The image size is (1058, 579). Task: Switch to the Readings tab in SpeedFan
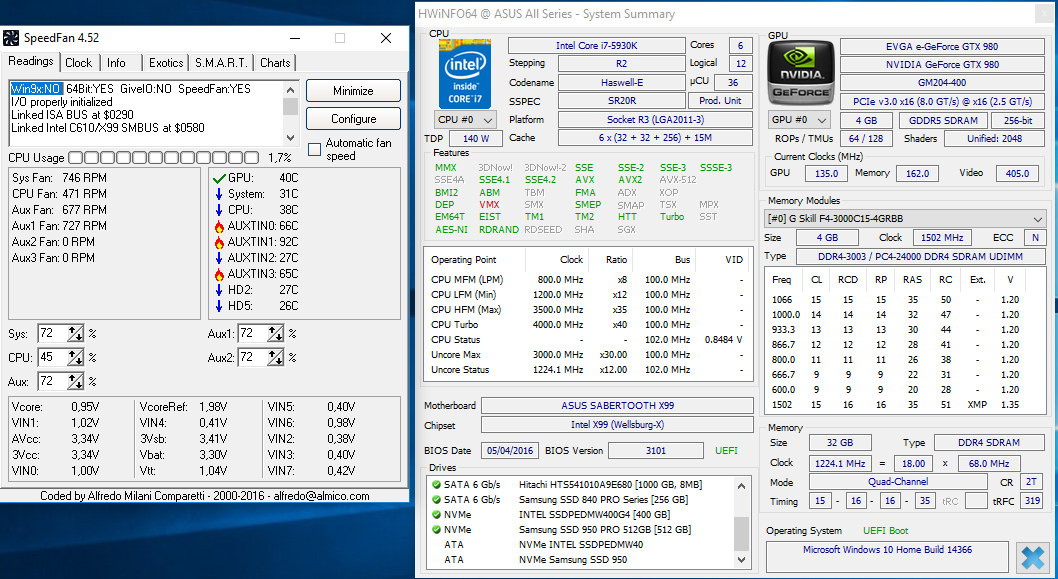(30, 61)
